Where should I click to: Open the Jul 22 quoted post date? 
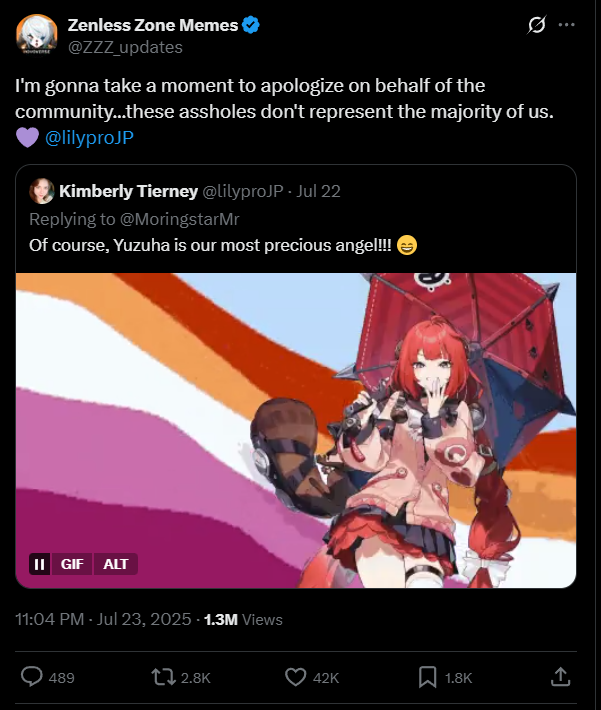[x=318, y=191]
